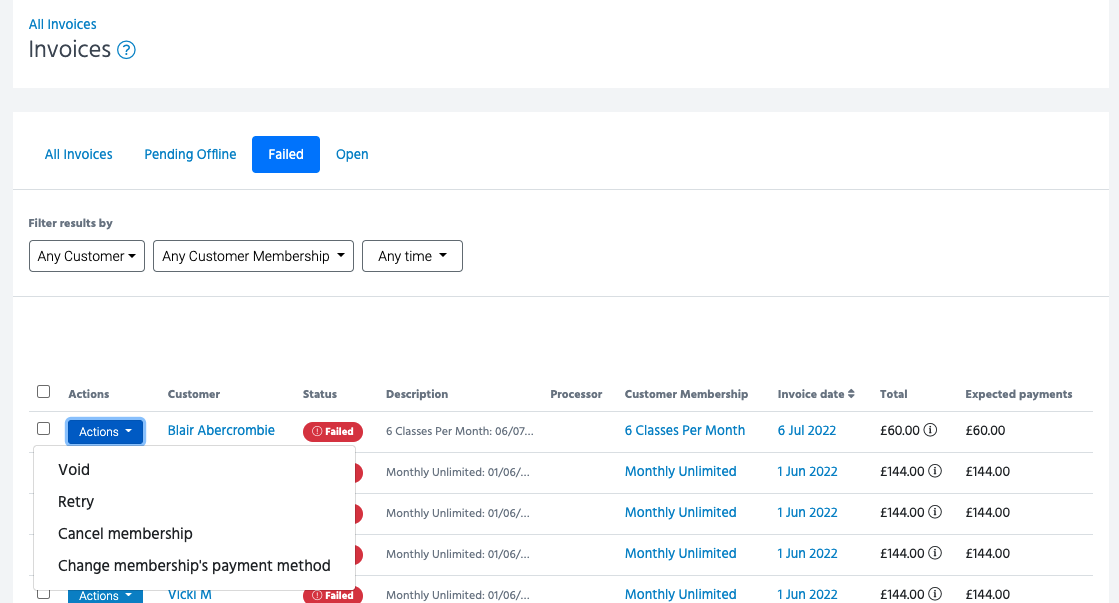The width and height of the screenshot is (1119, 603).
Task: Click the Failed status badge for Blair Abercrombie
Action: pos(333,431)
